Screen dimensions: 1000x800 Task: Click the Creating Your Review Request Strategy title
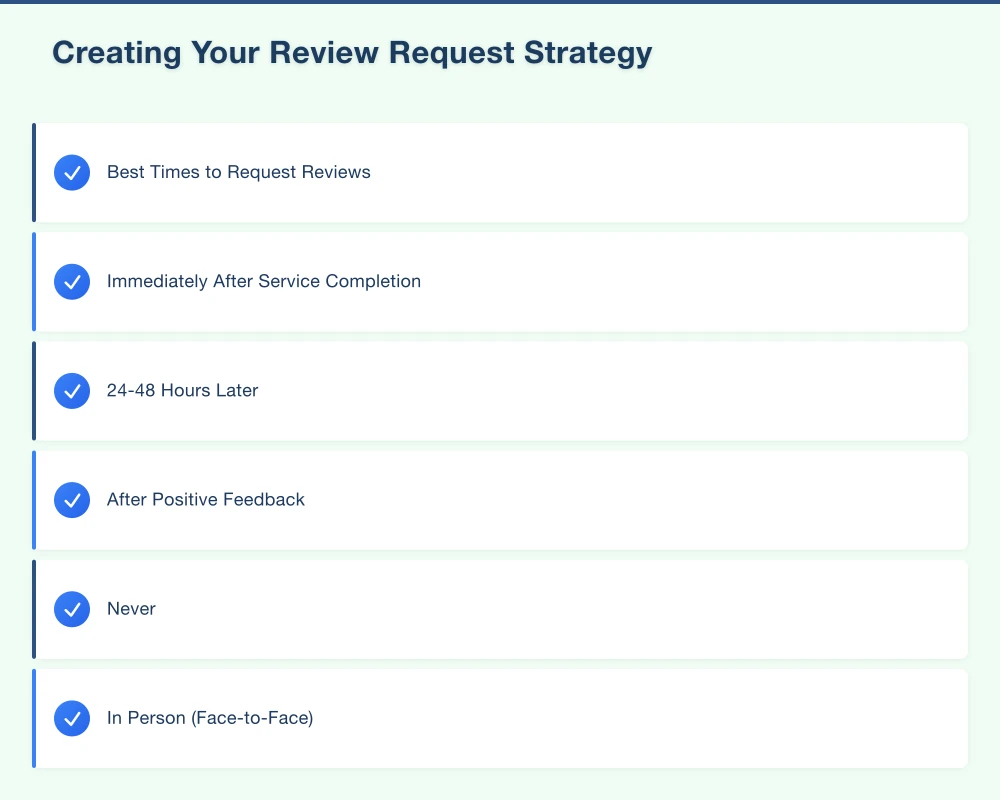coord(352,52)
